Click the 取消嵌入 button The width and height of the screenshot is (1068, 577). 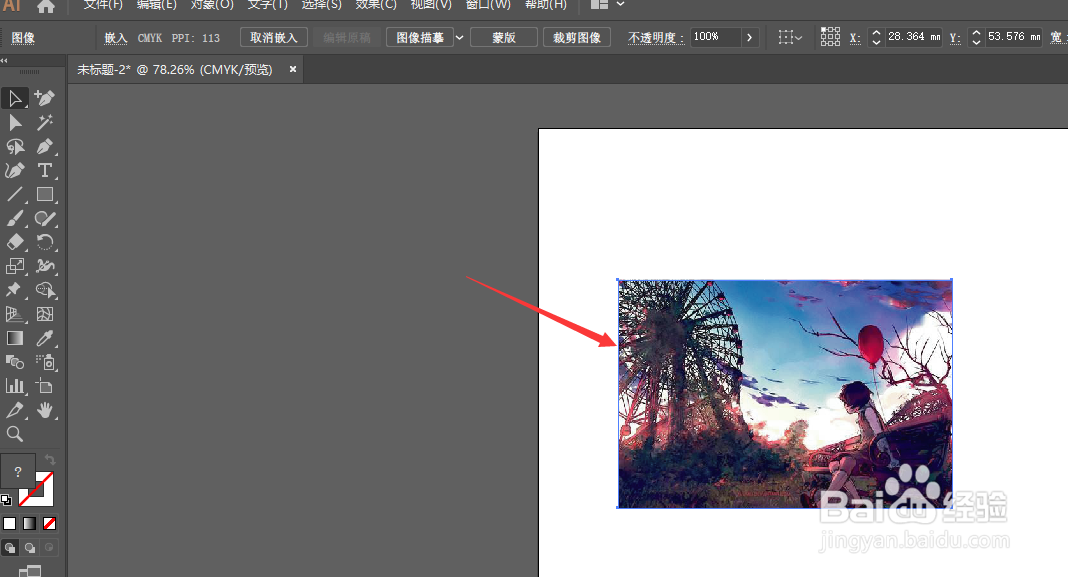point(274,37)
